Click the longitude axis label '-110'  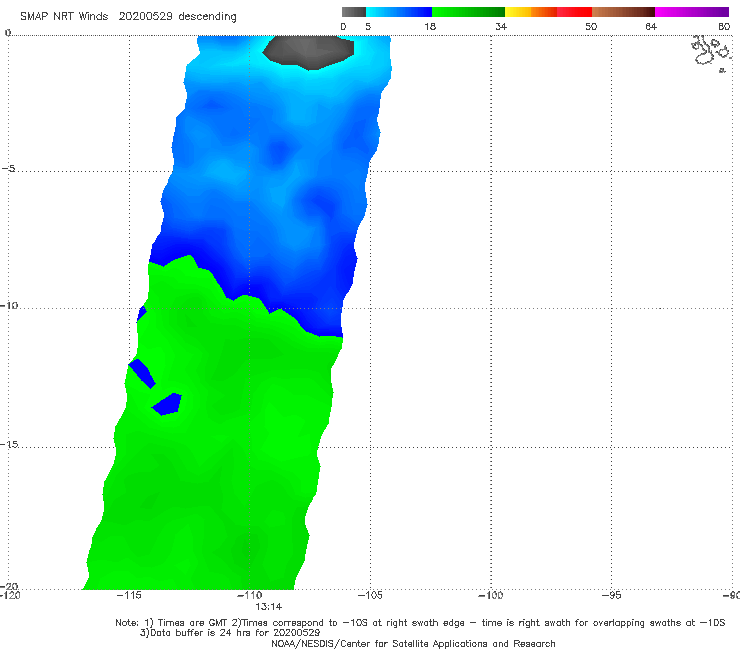coord(249,595)
